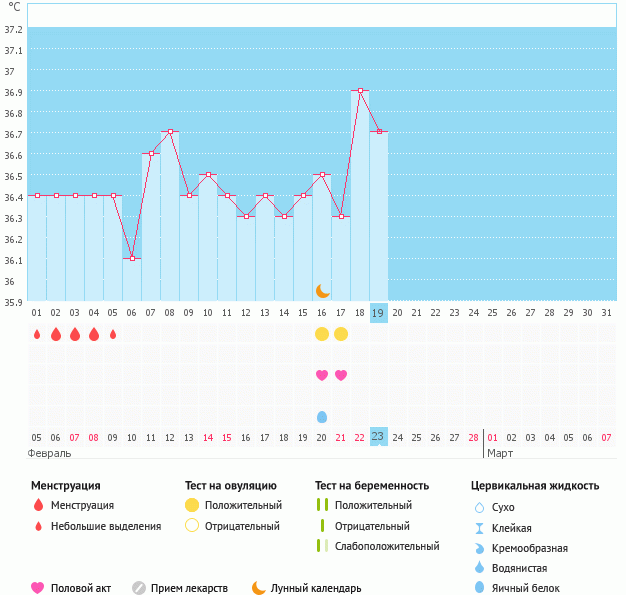The width and height of the screenshot is (626, 595).
Task: Click the Отрицательный ovulation test legend circle
Action: click(x=192, y=526)
